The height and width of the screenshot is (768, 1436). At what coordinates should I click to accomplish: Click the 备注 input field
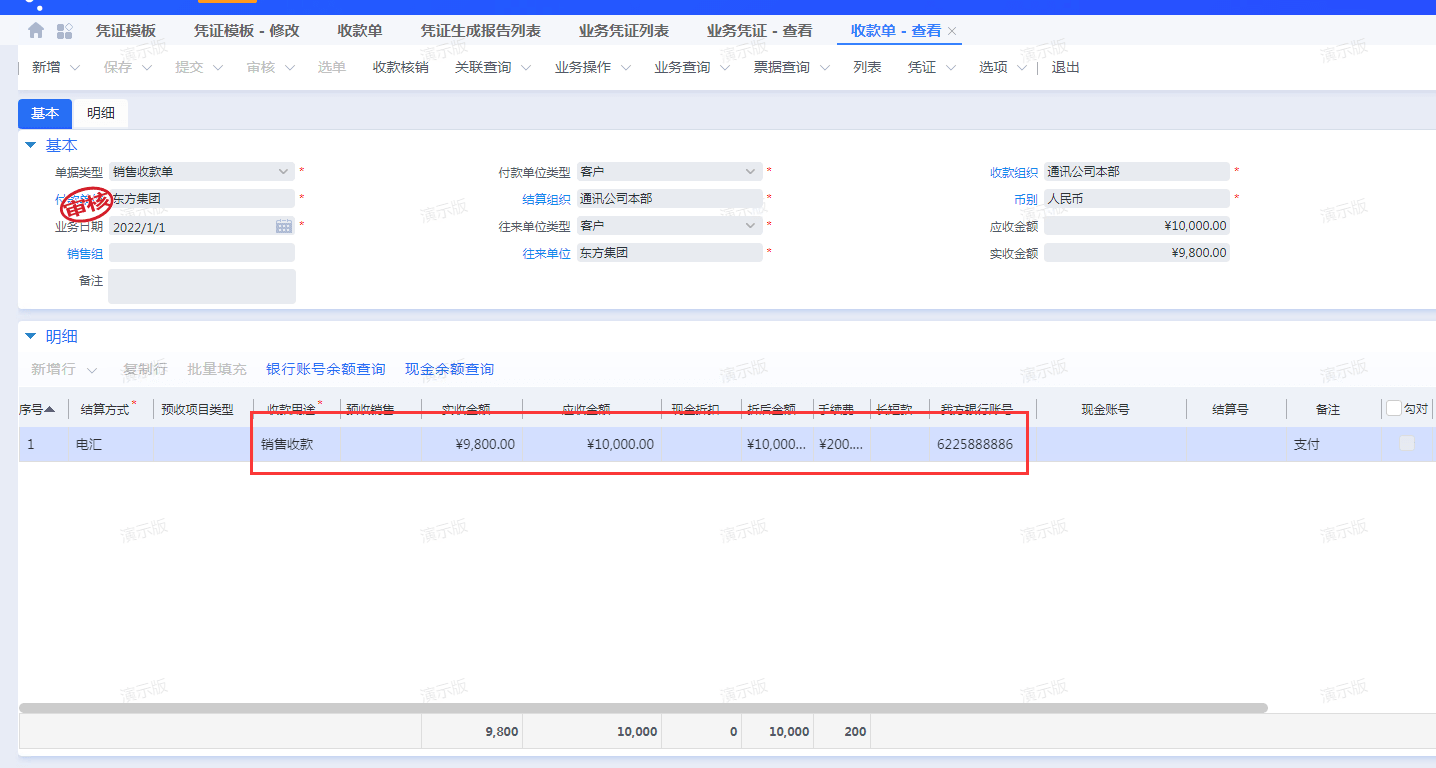[201, 285]
